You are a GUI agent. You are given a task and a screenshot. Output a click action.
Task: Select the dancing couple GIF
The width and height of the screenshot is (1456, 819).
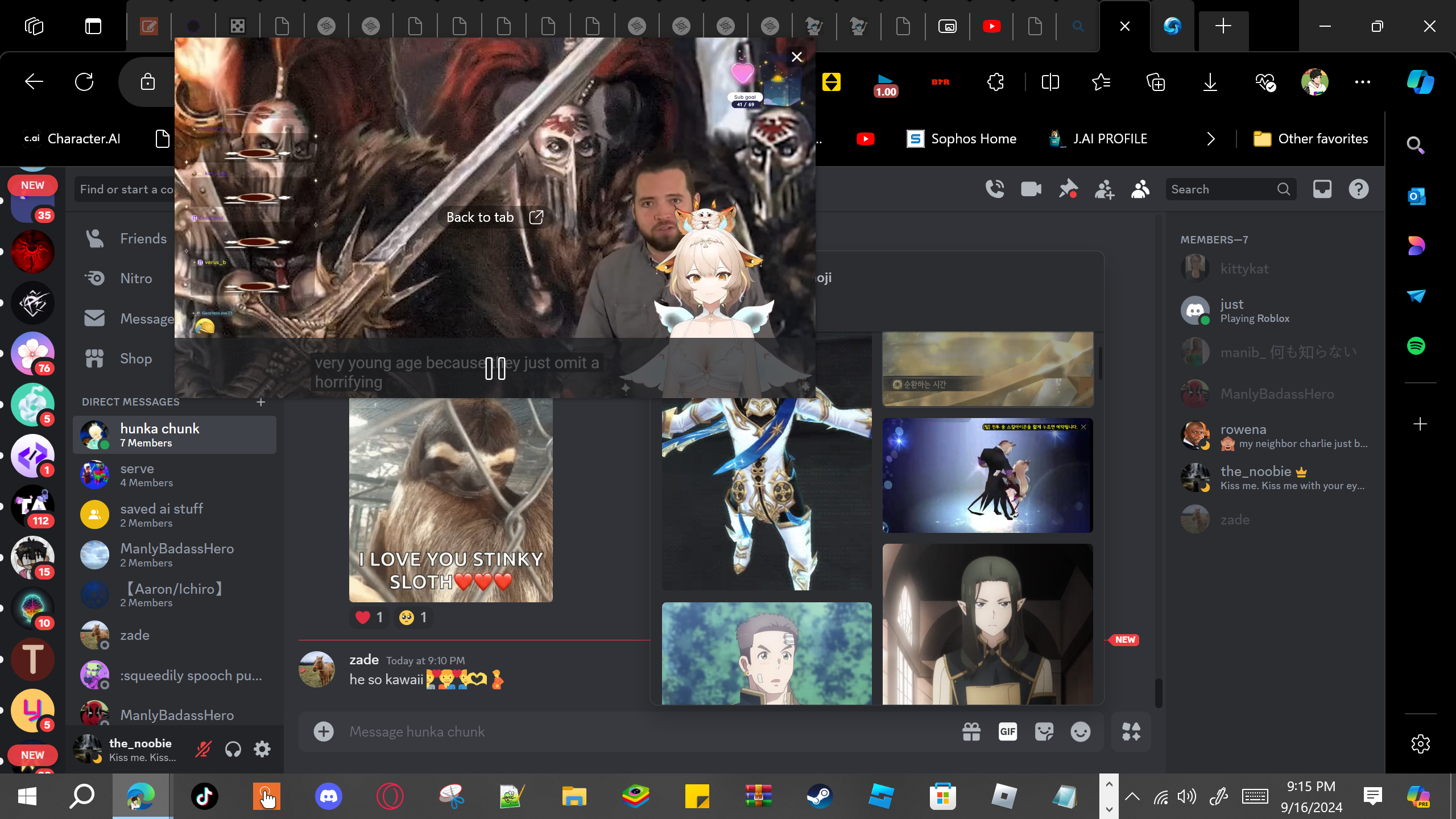(x=987, y=475)
